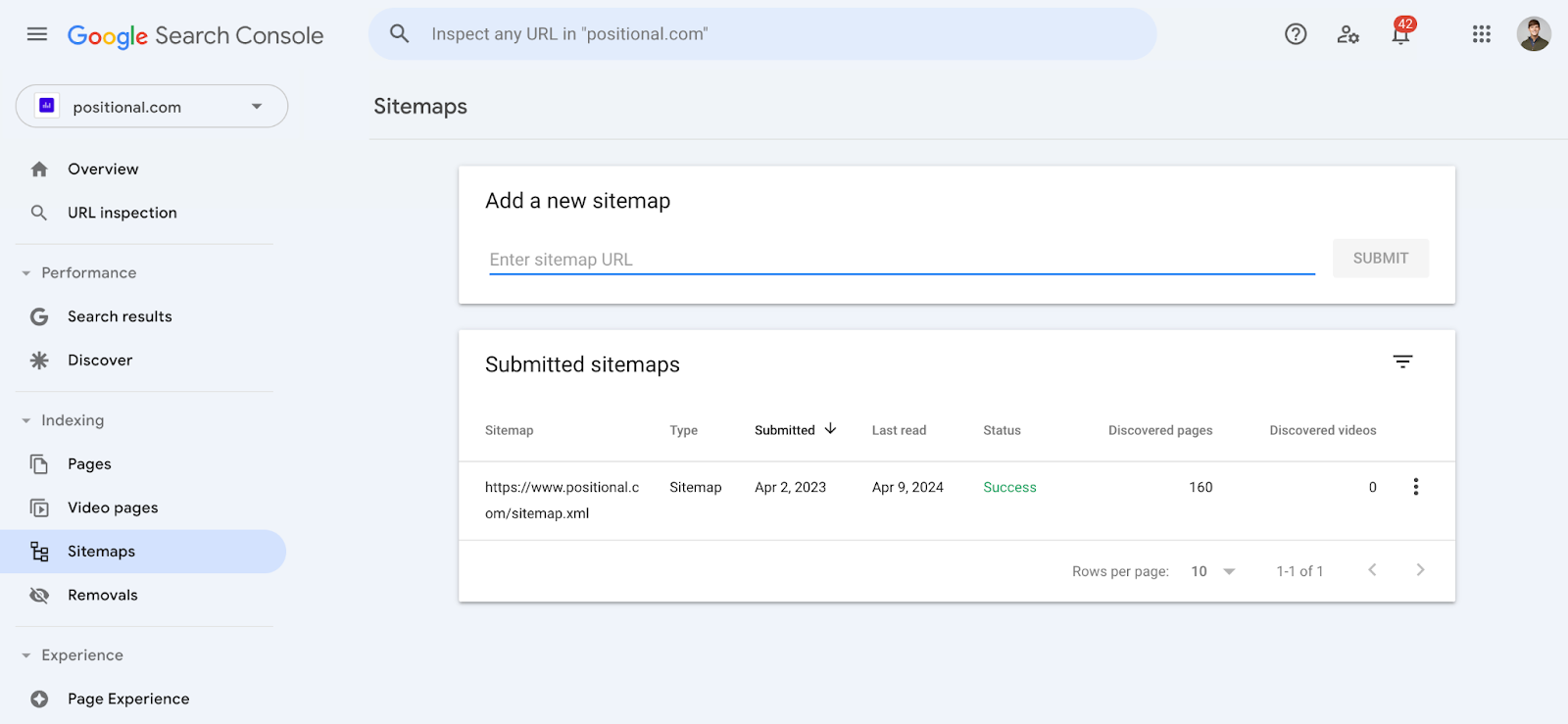The image size is (1568, 724).
Task: Click the sitemap.xml URL in the table
Action: 562,500
